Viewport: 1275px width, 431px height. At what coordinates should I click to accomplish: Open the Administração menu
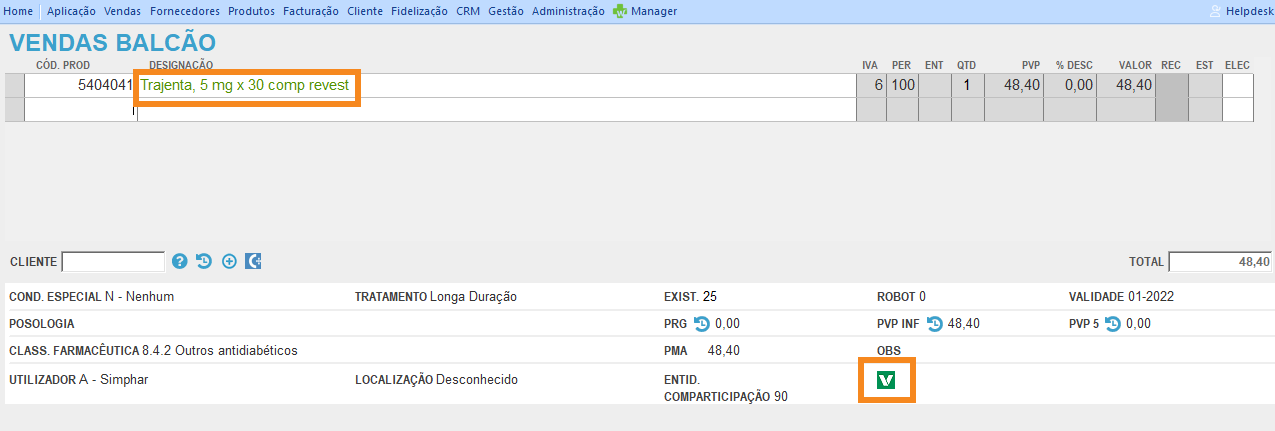pyautogui.click(x=568, y=11)
